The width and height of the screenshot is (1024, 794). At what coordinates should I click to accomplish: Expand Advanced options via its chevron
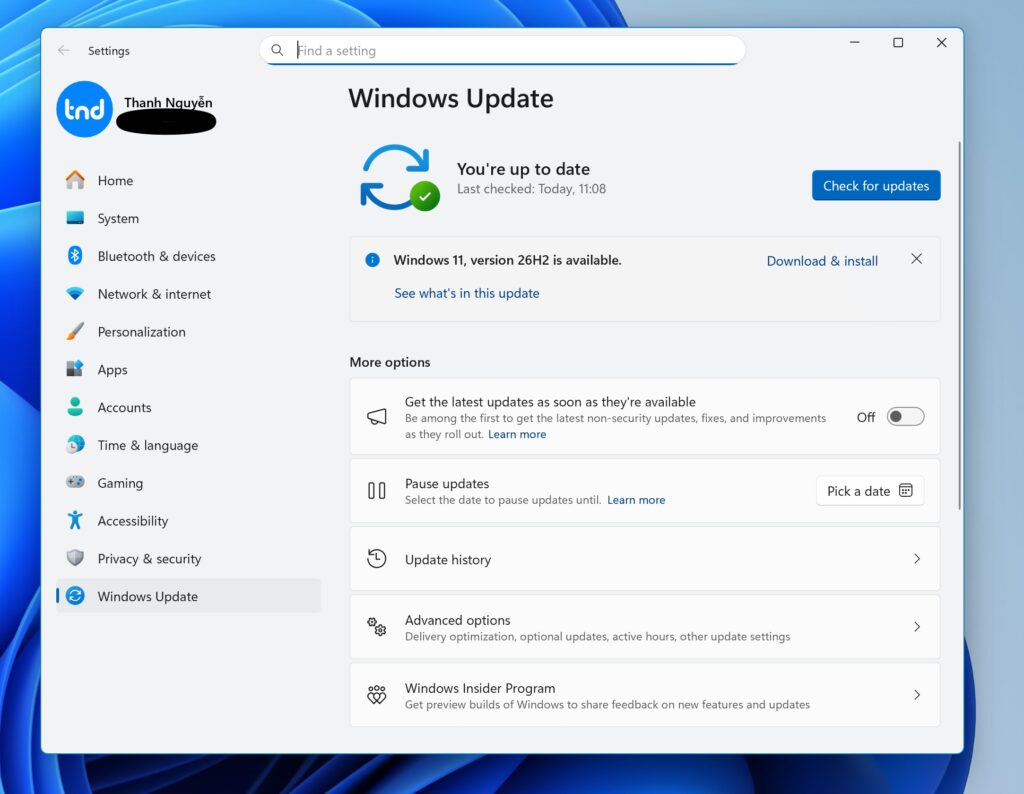pos(917,627)
